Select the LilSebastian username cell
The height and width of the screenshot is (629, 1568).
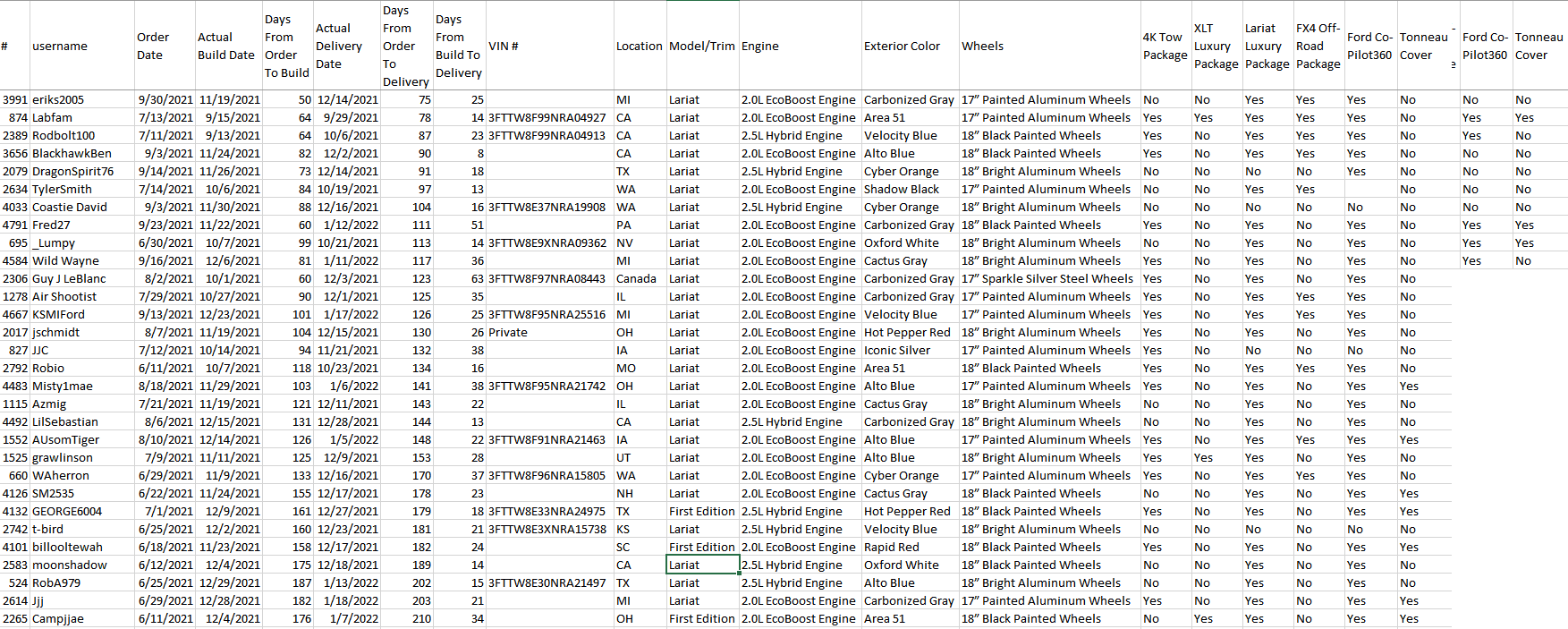(81, 421)
